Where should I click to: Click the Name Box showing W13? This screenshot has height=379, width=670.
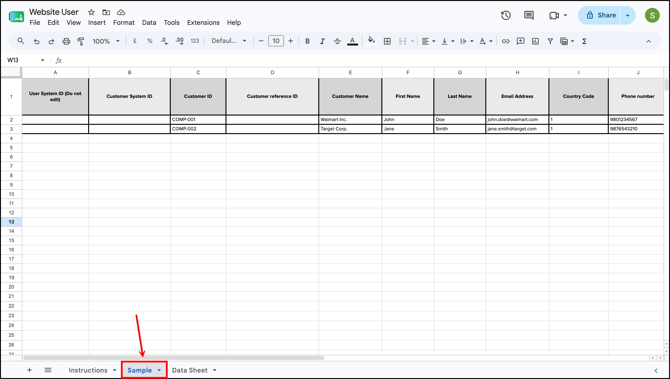pos(26,60)
